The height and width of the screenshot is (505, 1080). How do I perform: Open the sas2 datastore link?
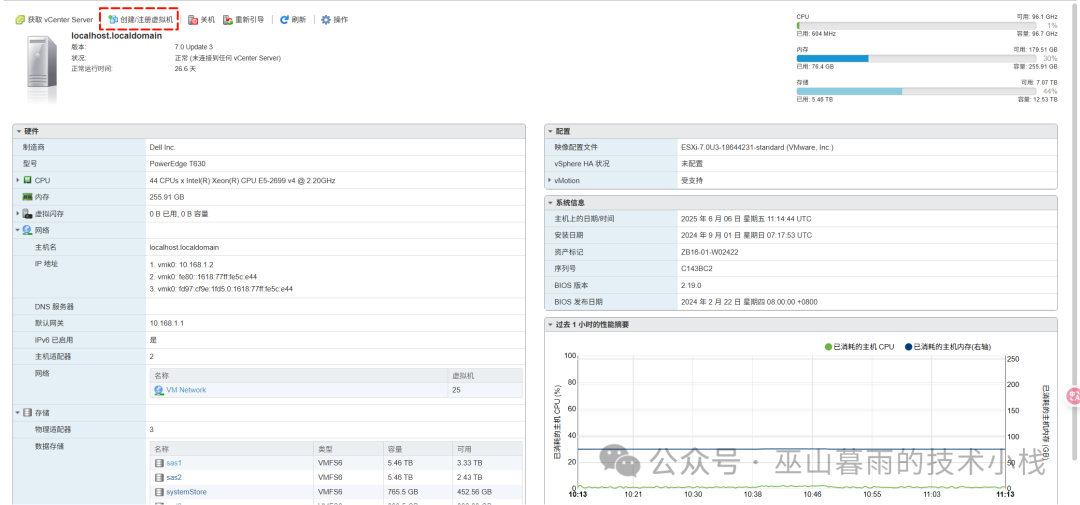point(174,477)
